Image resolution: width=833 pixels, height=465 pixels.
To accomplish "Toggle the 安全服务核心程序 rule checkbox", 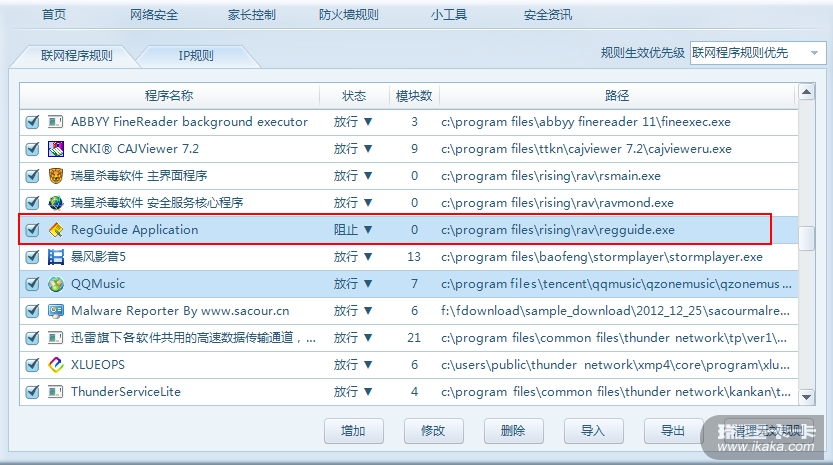I will 32,203.
